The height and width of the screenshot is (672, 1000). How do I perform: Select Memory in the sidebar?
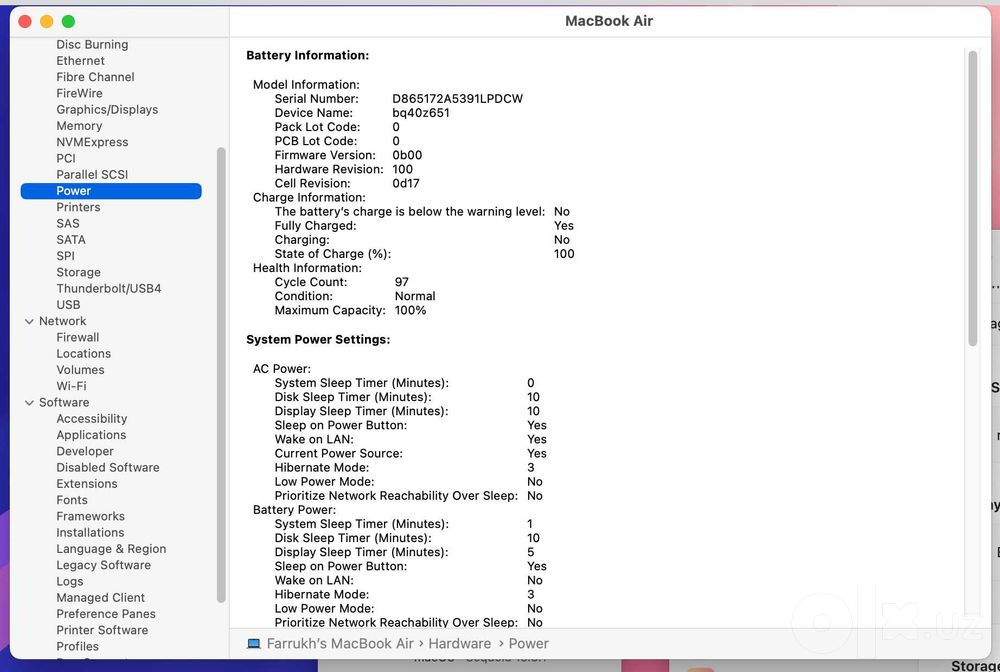tap(79, 126)
